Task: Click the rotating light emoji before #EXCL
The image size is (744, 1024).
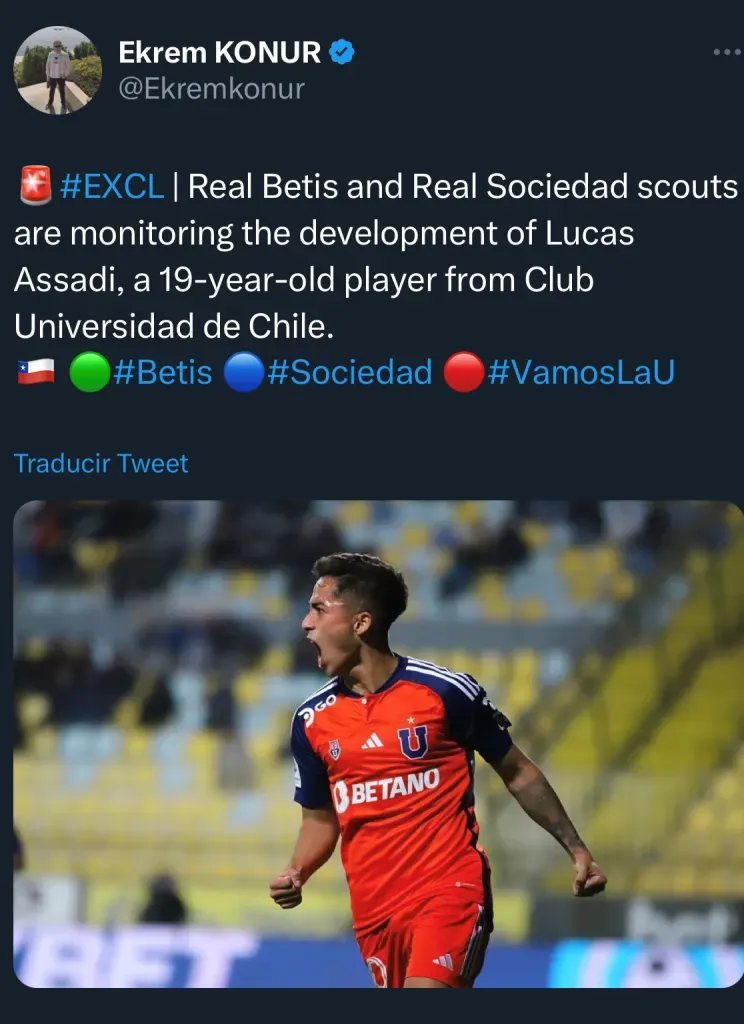Action: pyautogui.click(x=32, y=185)
